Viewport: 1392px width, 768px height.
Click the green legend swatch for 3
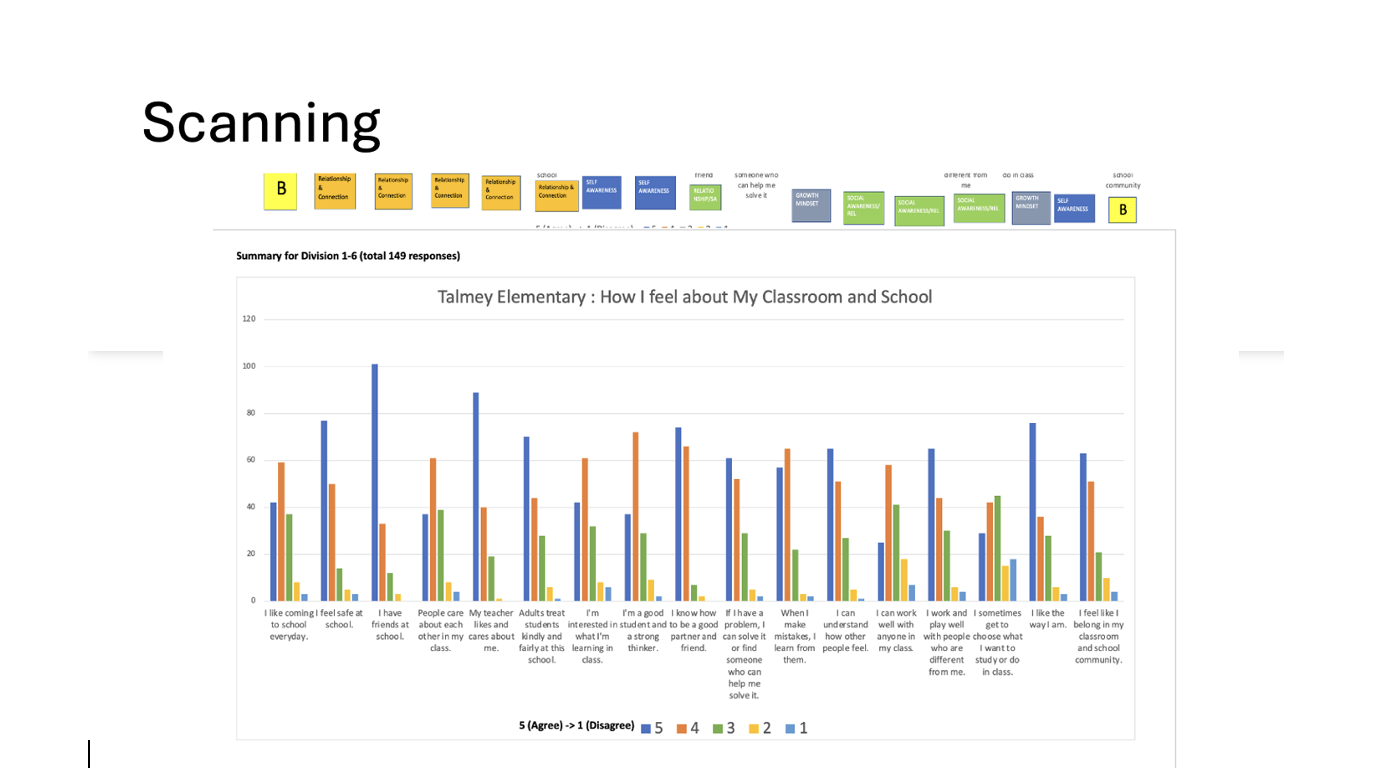pyautogui.click(x=718, y=728)
